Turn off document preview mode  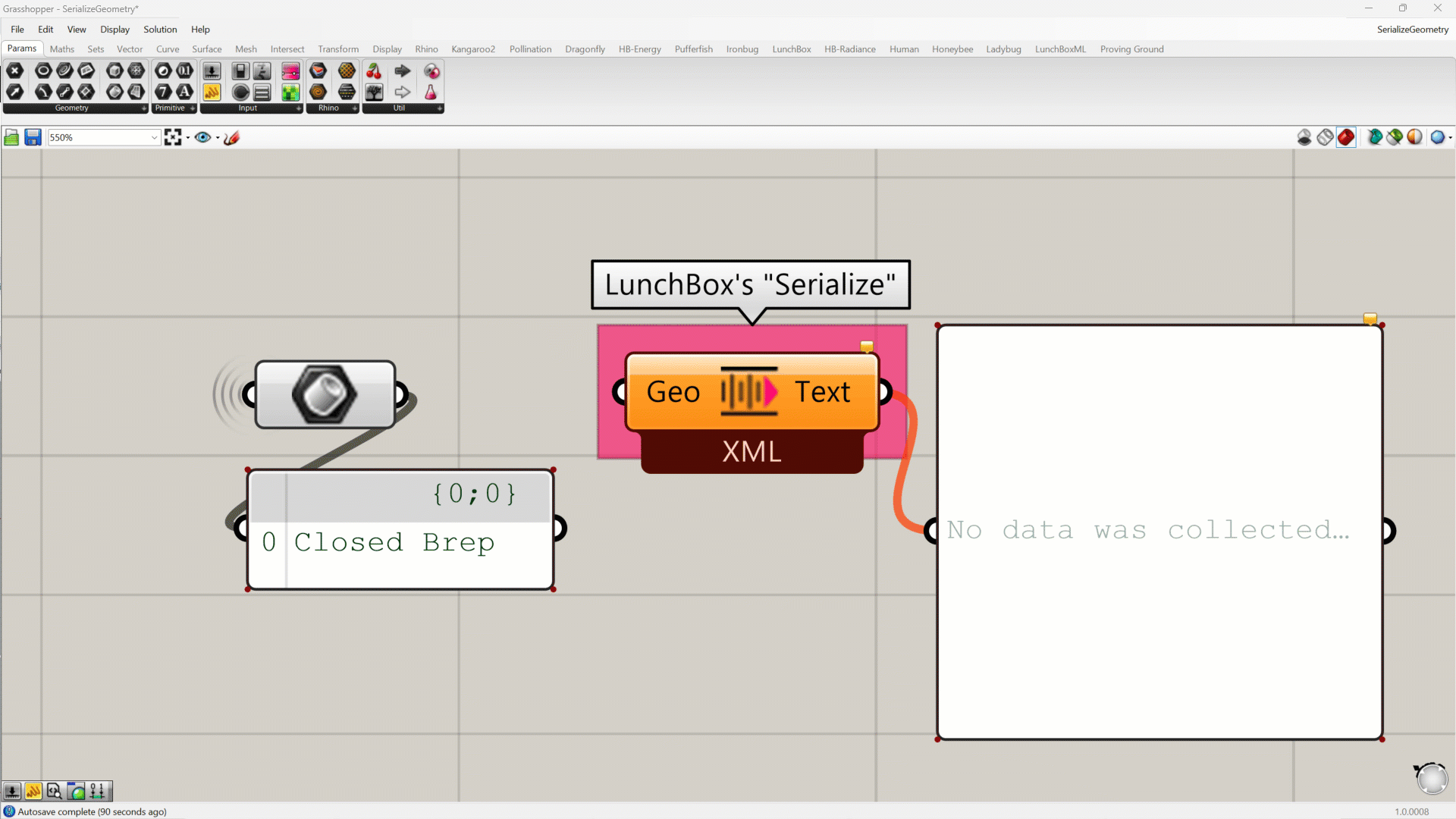[1304, 137]
